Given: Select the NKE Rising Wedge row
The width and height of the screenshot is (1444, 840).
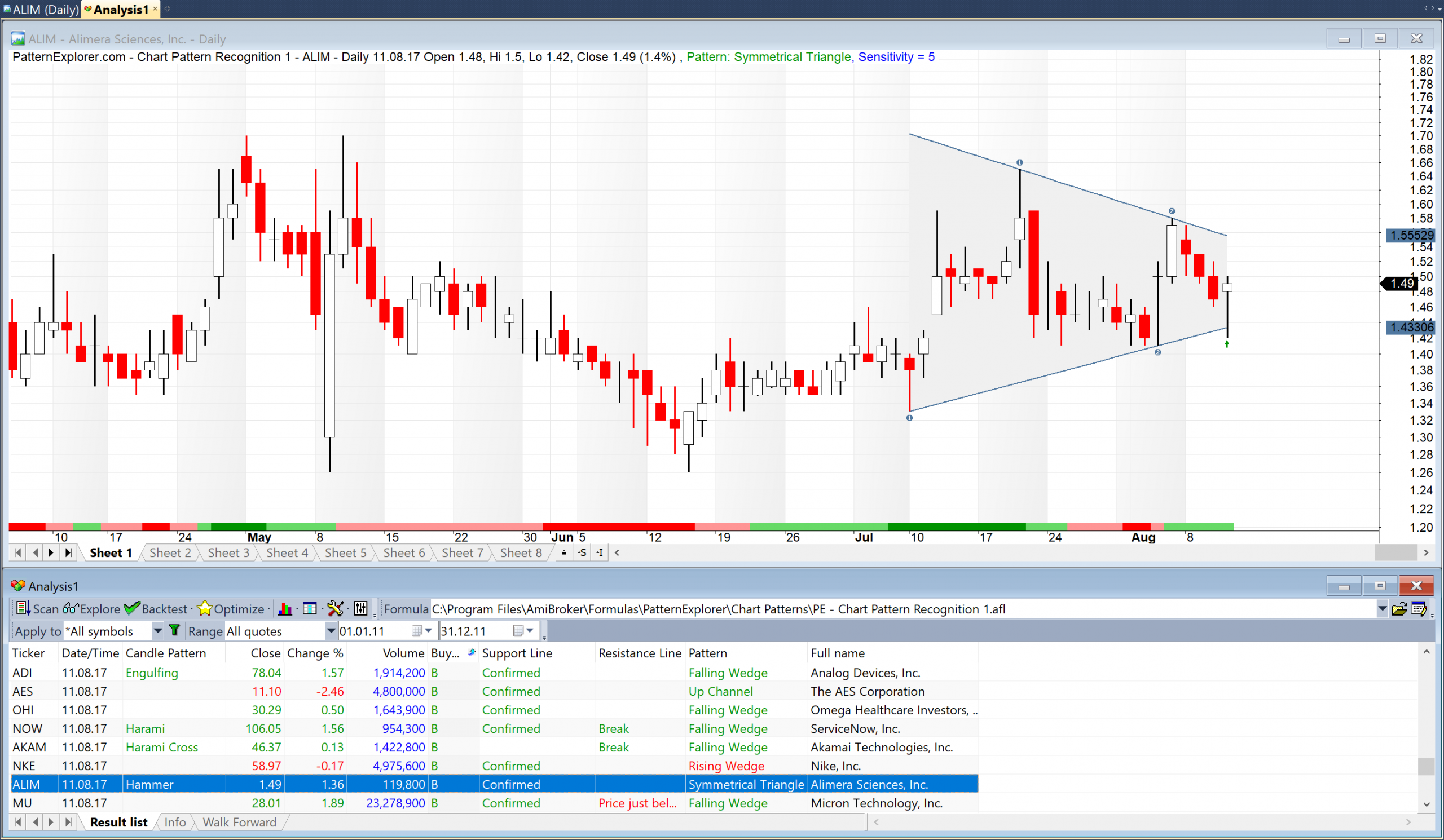Looking at the screenshot, I should pos(494,766).
